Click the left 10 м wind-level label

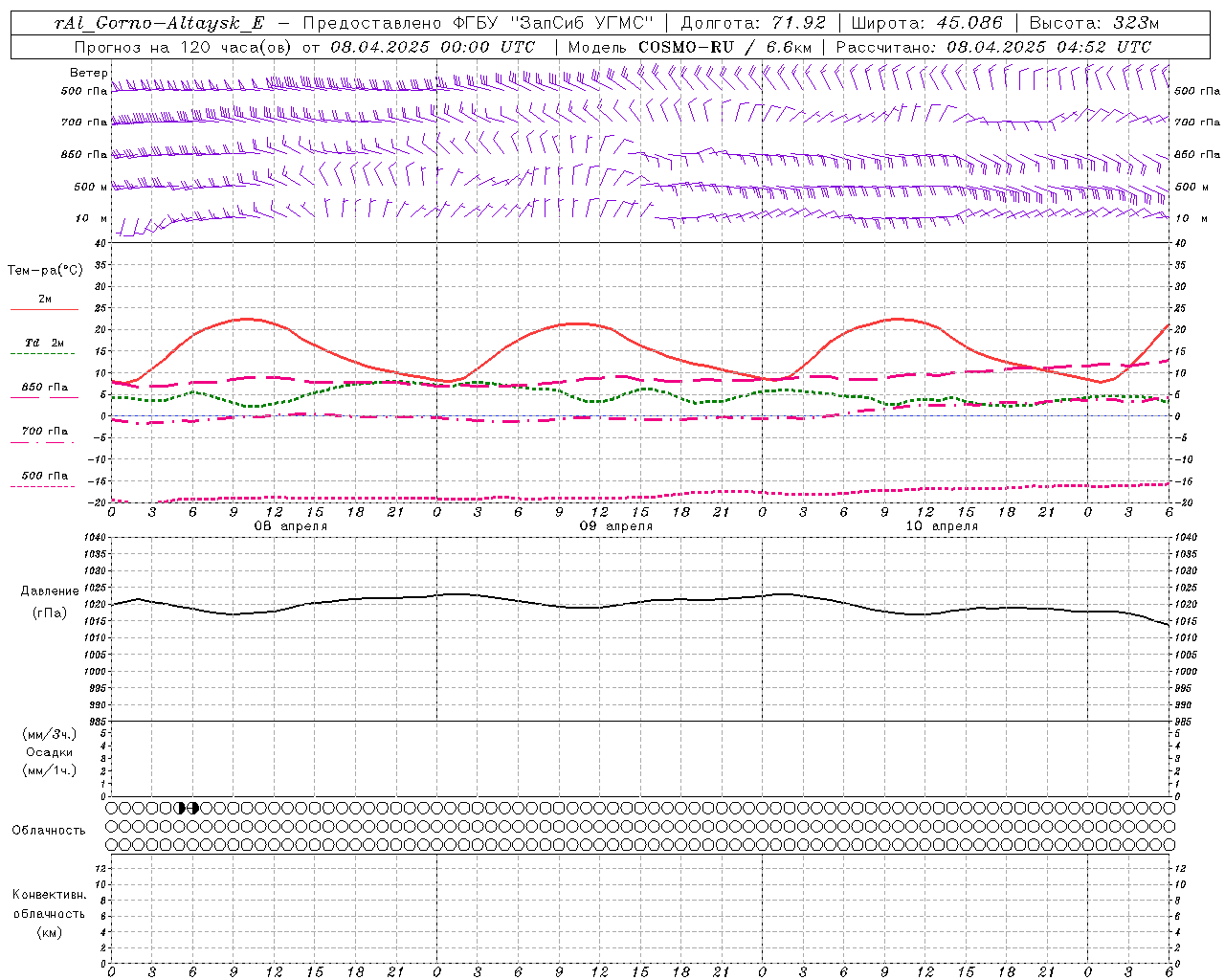tap(92, 218)
